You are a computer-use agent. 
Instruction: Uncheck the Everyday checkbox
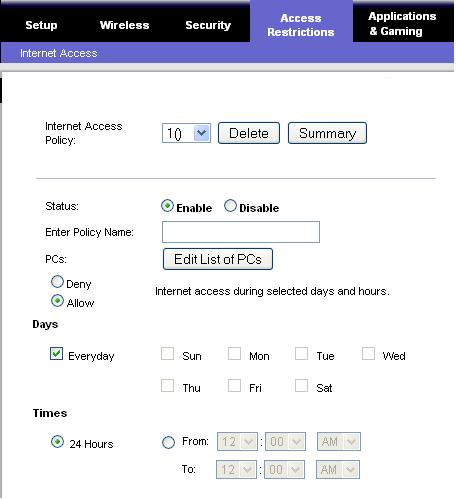tap(56, 354)
